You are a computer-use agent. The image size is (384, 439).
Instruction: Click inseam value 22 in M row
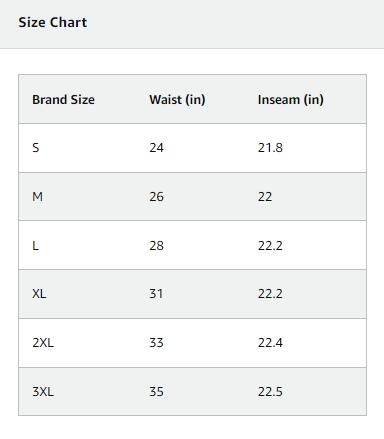pyautogui.click(x=265, y=196)
